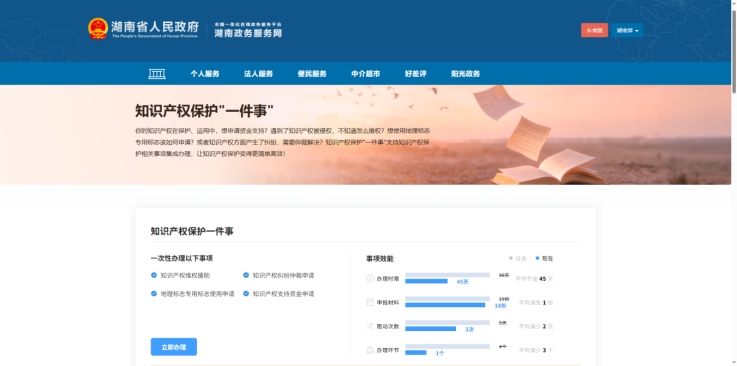Toggle the check mark for 知识产权纠纷仲裁申请
Viewport: 737px width, 366px height.
click(246, 275)
